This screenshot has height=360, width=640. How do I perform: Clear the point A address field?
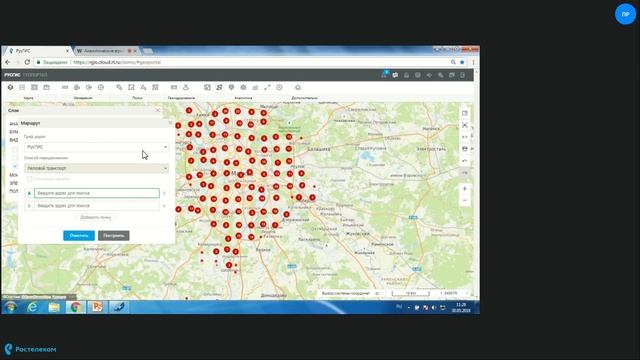(164, 193)
